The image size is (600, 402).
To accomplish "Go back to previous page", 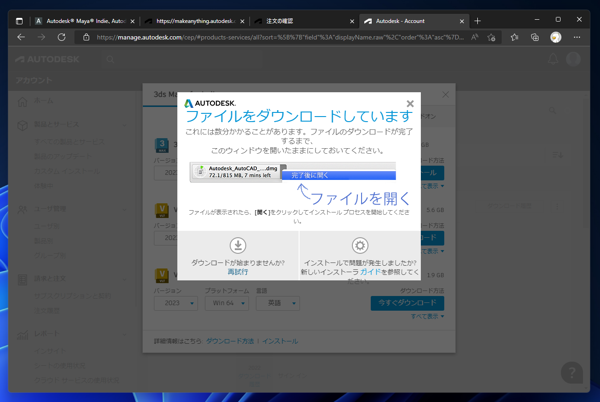I will [21, 37].
